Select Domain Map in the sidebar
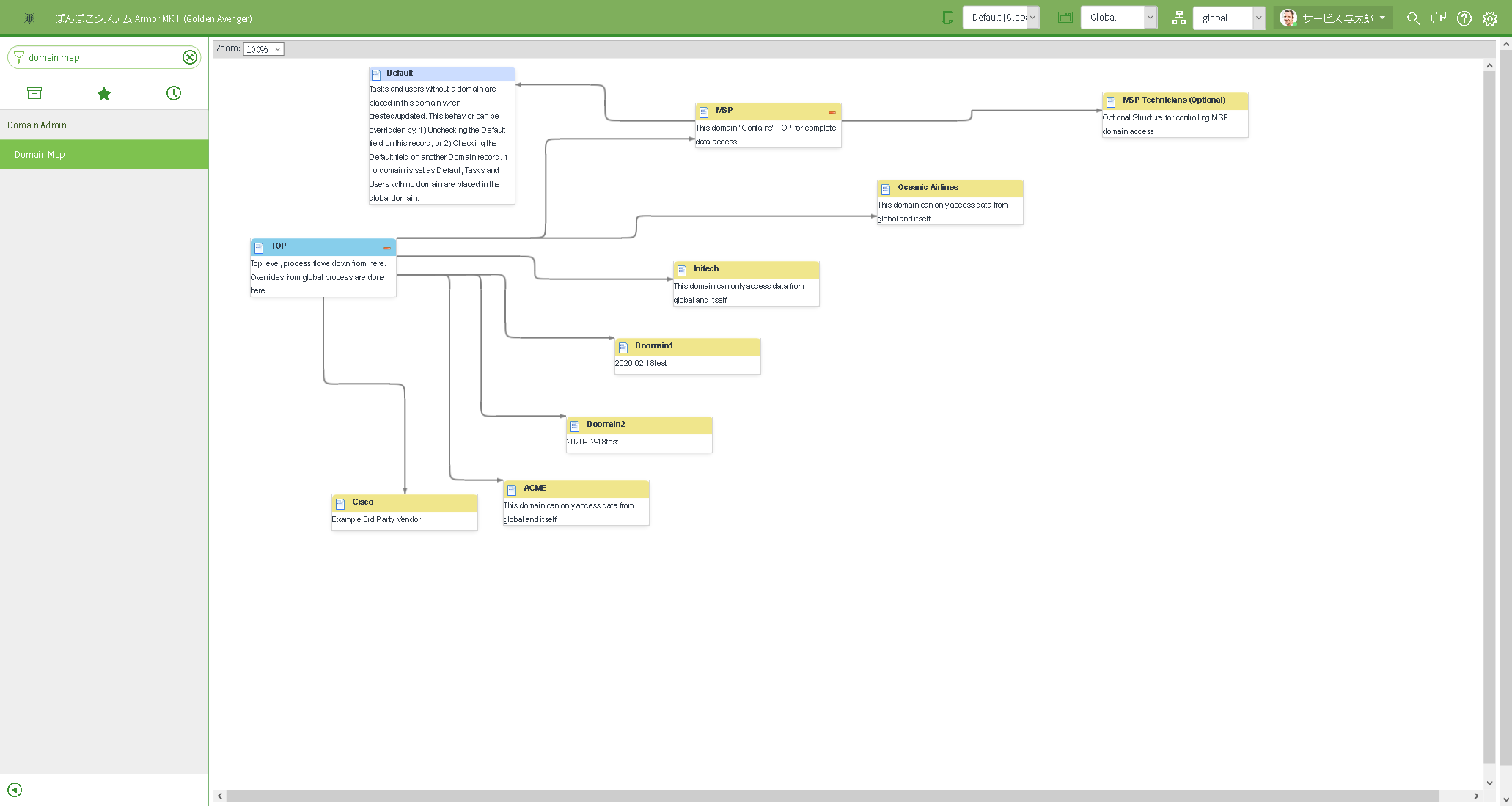The height and width of the screenshot is (806, 1512). (x=39, y=154)
